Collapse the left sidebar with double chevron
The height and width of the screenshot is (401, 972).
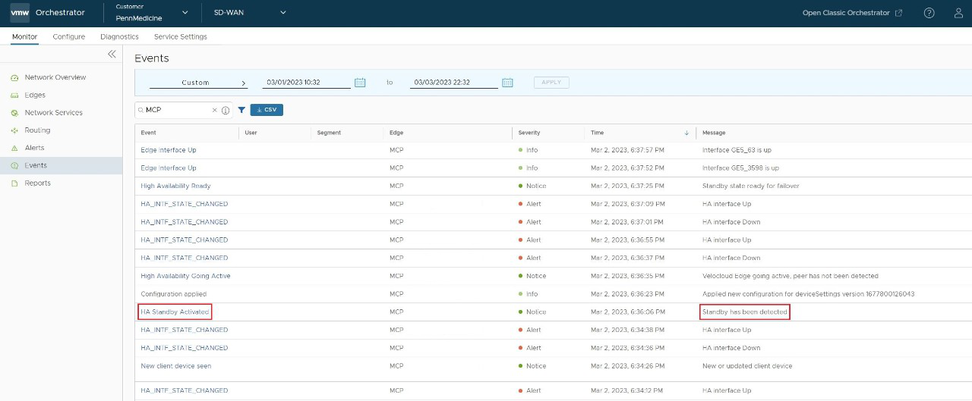tap(112, 54)
